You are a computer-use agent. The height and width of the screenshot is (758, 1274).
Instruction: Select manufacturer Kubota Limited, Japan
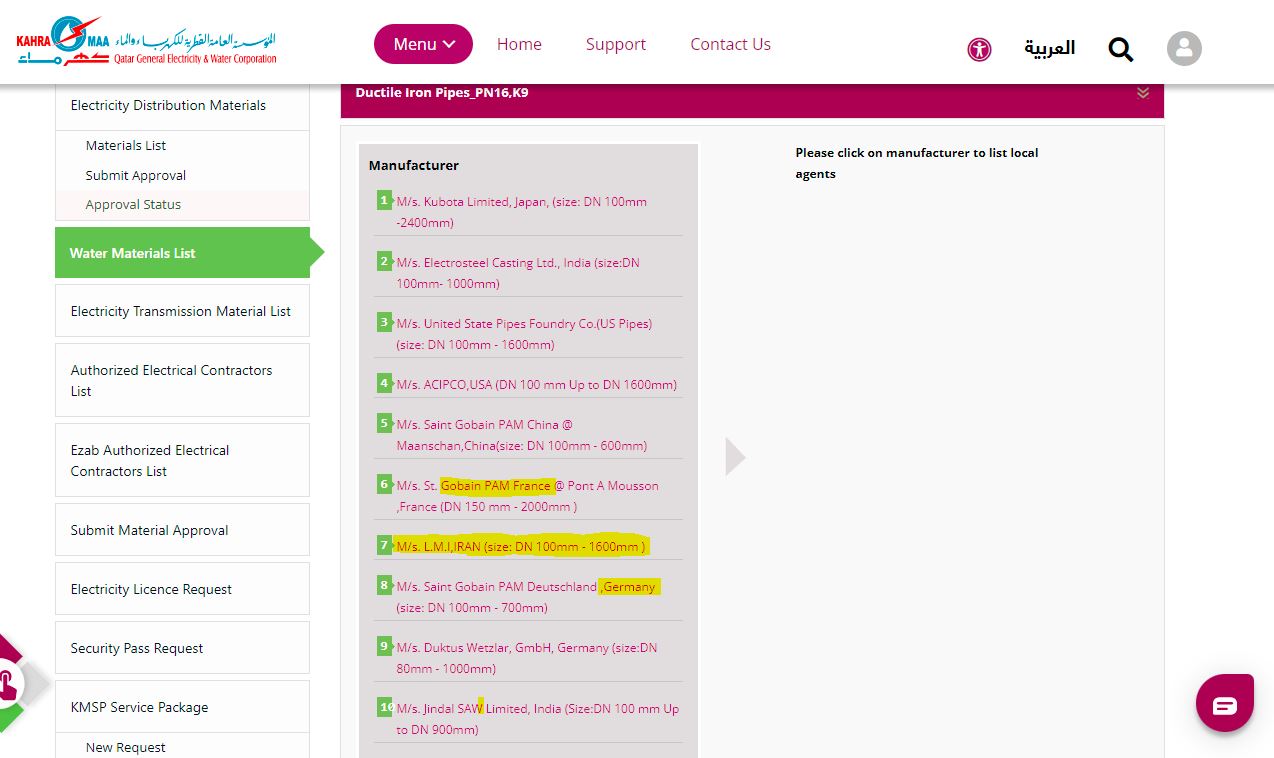pyautogui.click(x=522, y=212)
